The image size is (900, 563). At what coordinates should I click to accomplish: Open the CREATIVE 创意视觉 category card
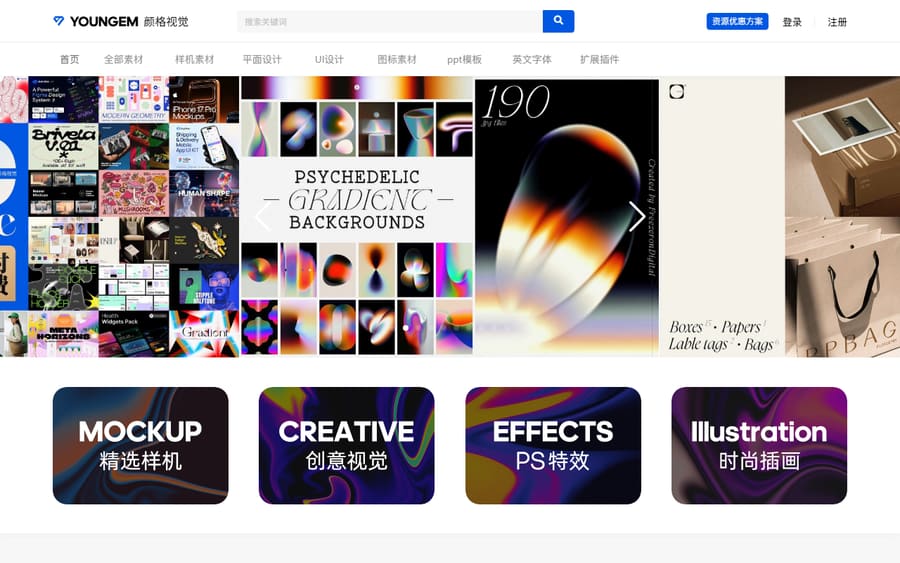point(347,445)
